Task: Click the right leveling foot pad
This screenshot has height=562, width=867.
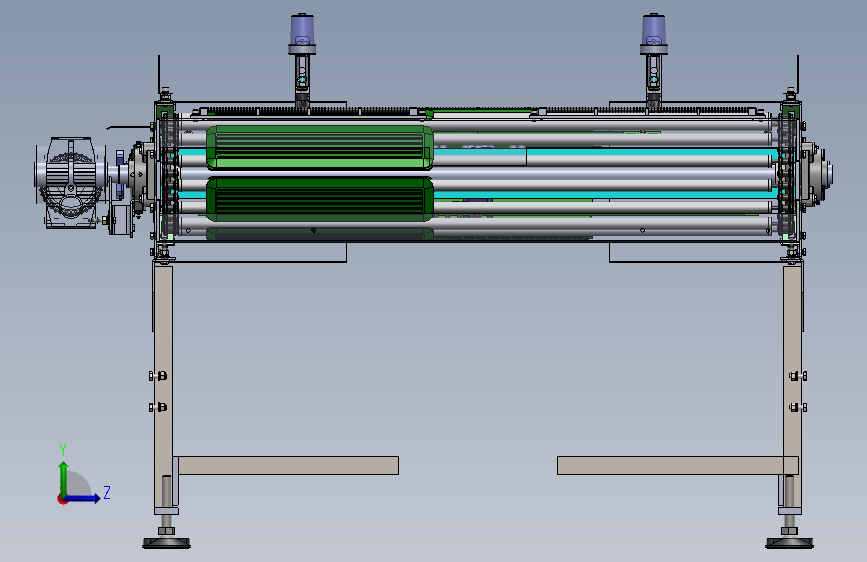Action: (x=789, y=543)
